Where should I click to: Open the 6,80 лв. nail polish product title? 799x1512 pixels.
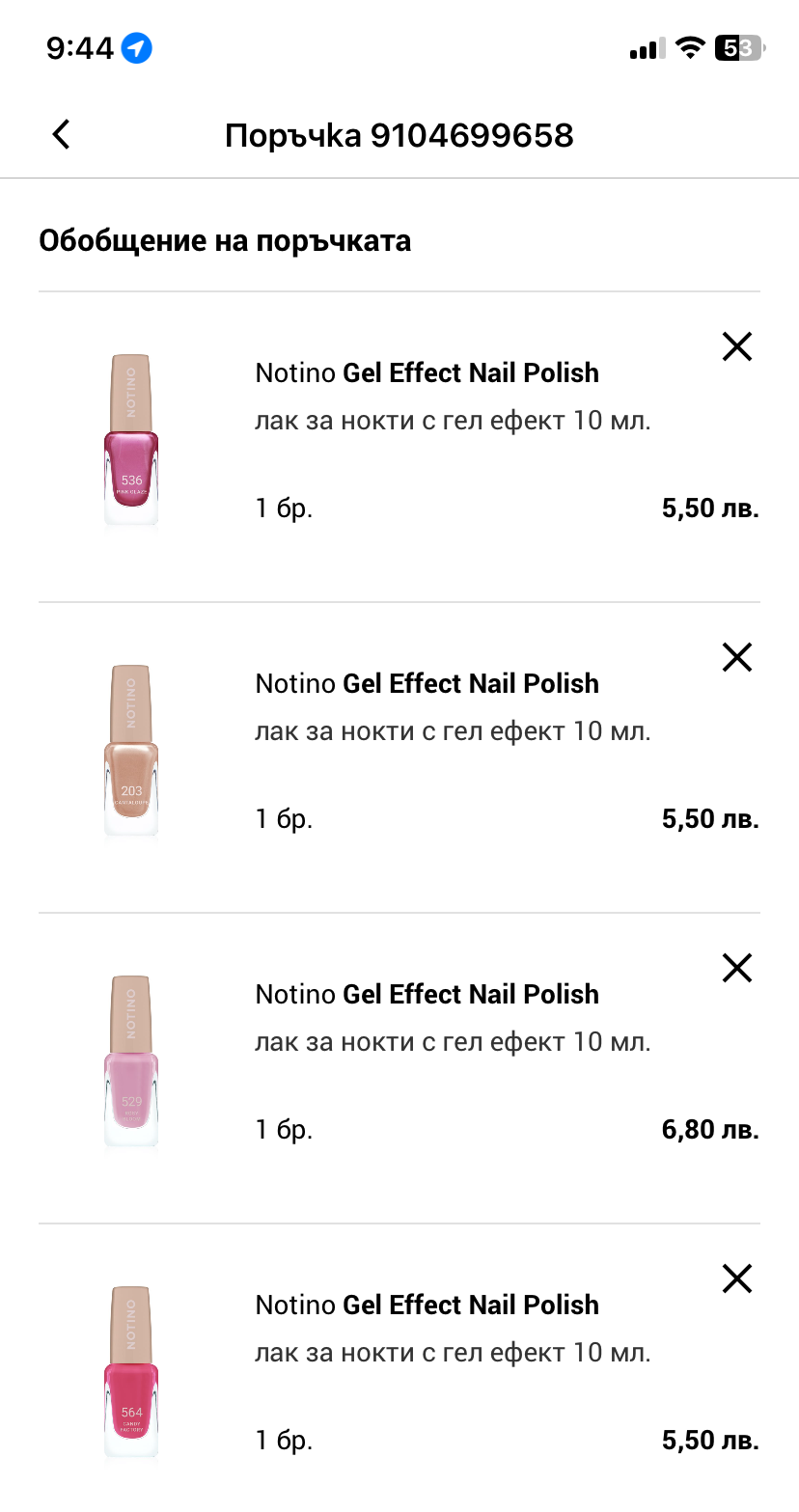427,994
